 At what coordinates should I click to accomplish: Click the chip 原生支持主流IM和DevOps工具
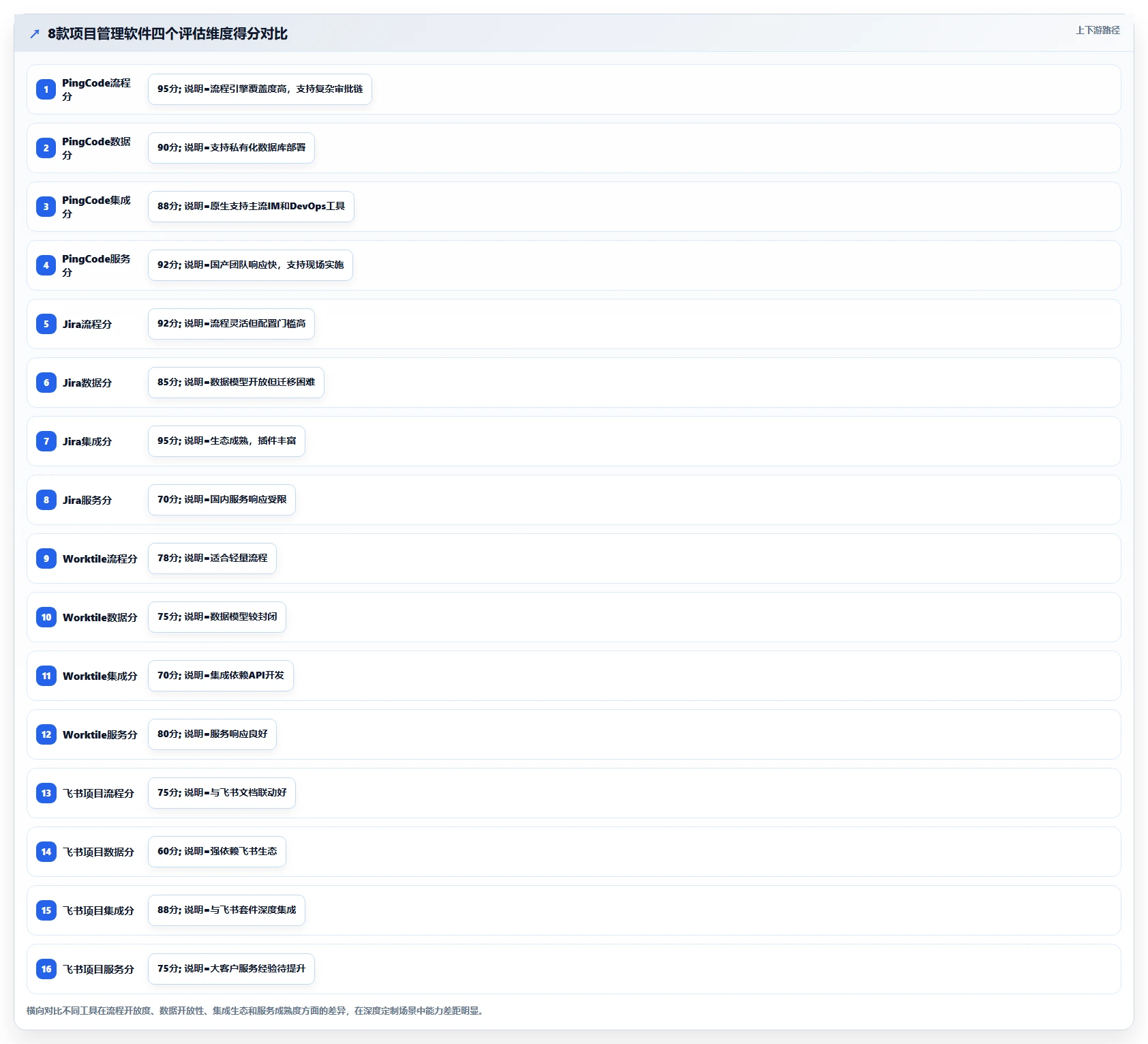(x=251, y=207)
